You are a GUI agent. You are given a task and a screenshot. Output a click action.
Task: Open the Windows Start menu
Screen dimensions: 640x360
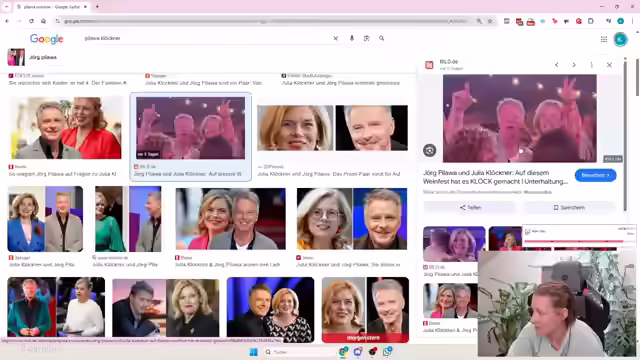(x=253, y=352)
